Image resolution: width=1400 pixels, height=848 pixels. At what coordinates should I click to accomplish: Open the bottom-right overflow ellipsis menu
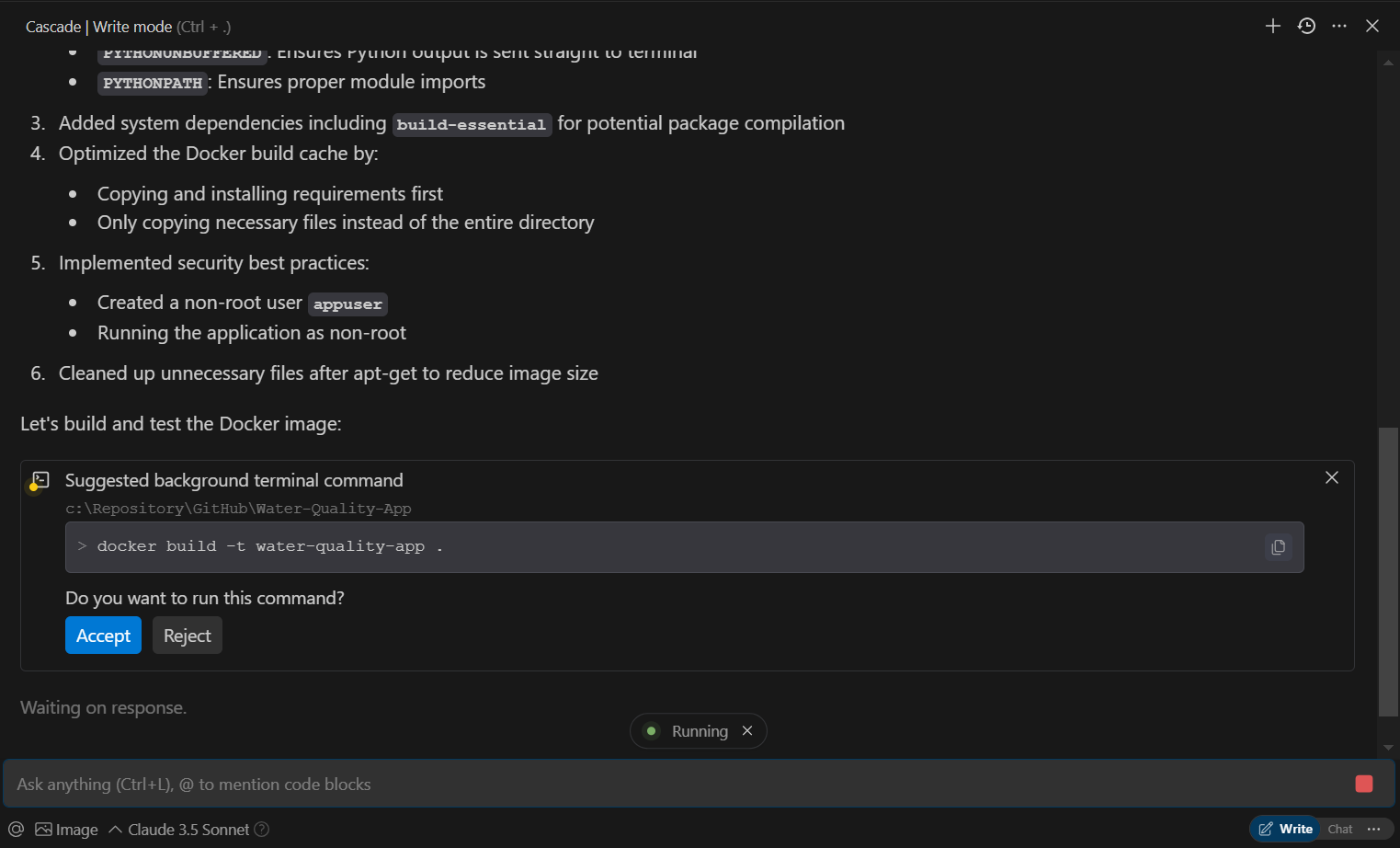(x=1374, y=829)
